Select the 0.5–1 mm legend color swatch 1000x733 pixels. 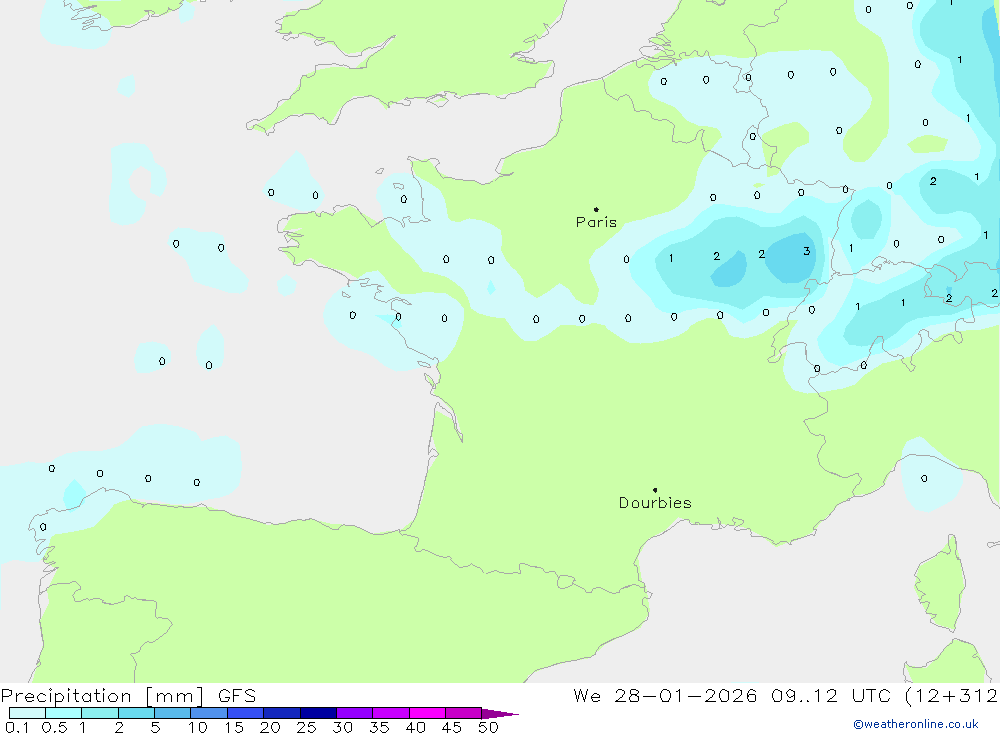point(63,713)
